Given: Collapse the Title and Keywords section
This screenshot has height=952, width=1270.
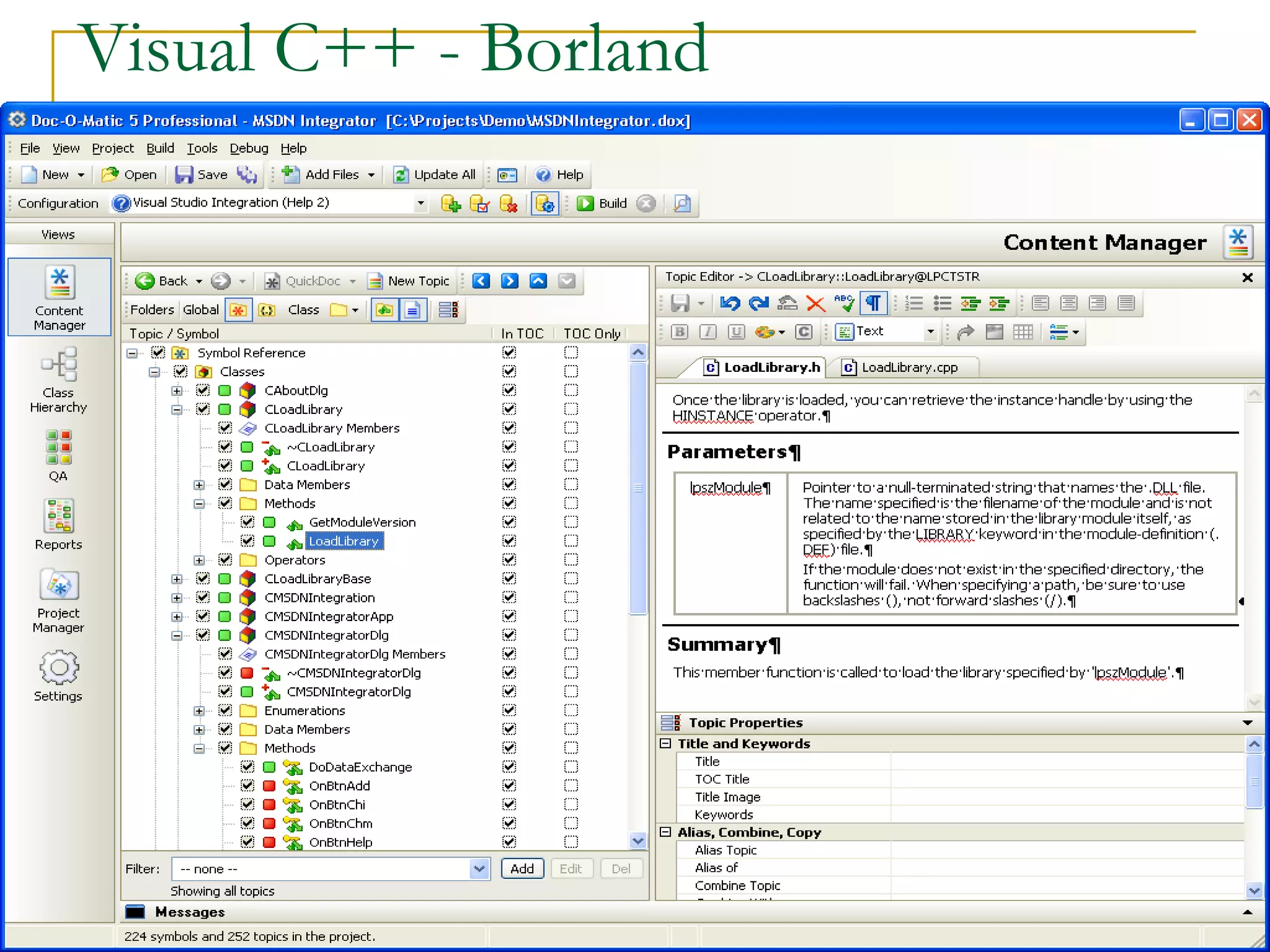Looking at the screenshot, I should pyautogui.click(x=665, y=743).
